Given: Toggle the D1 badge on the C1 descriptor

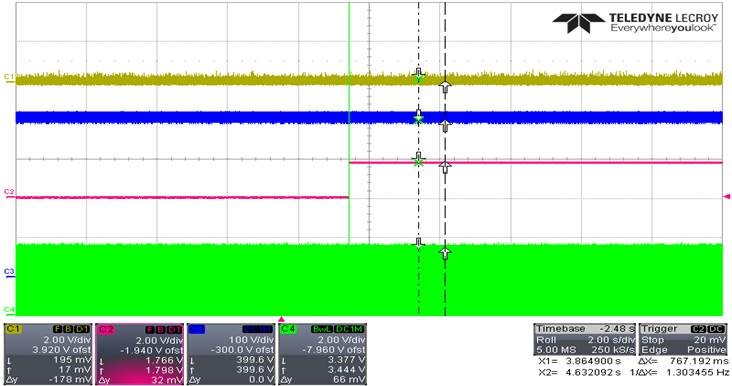Looking at the screenshot, I should pos(83,329).
